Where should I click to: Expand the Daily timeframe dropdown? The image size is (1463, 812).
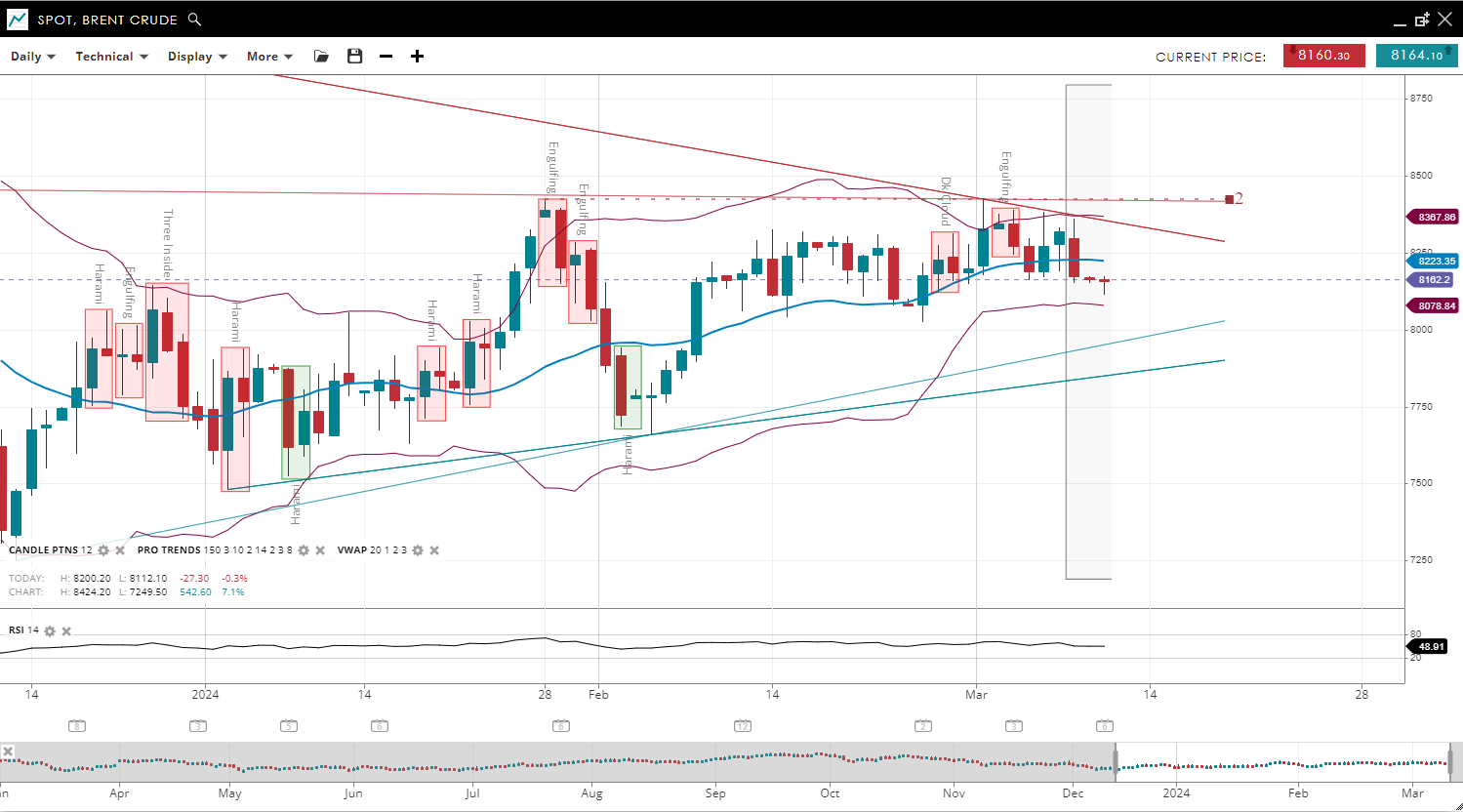pos(33,57)
